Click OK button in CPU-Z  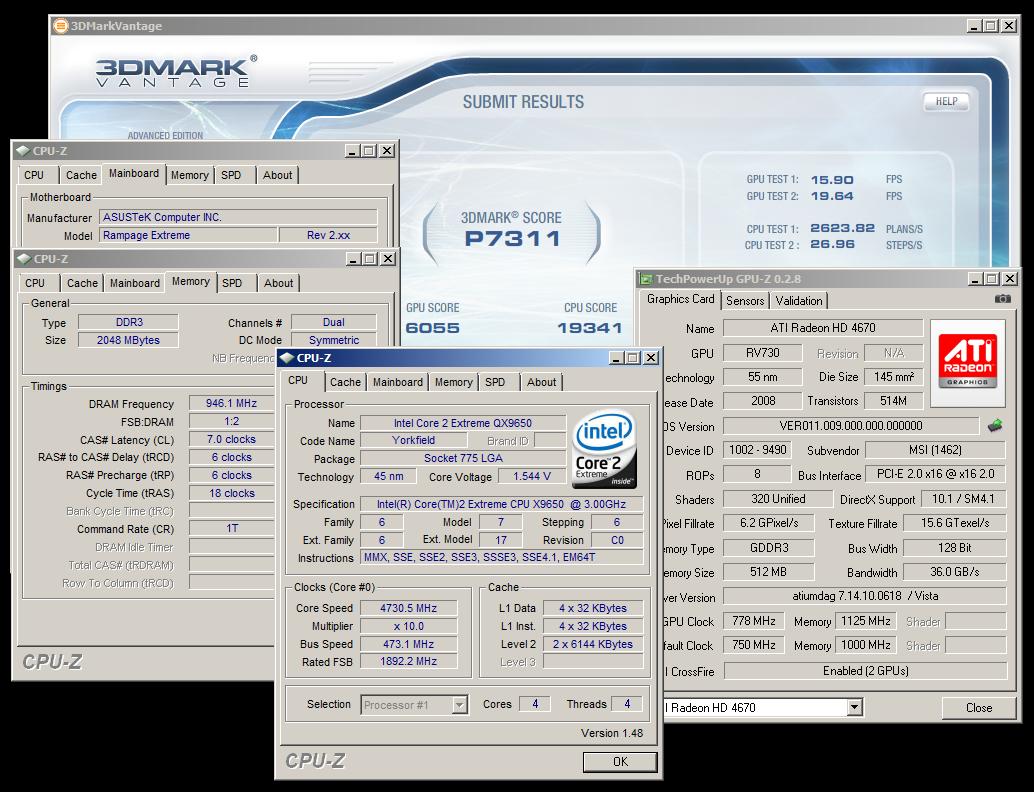(620, 762)
